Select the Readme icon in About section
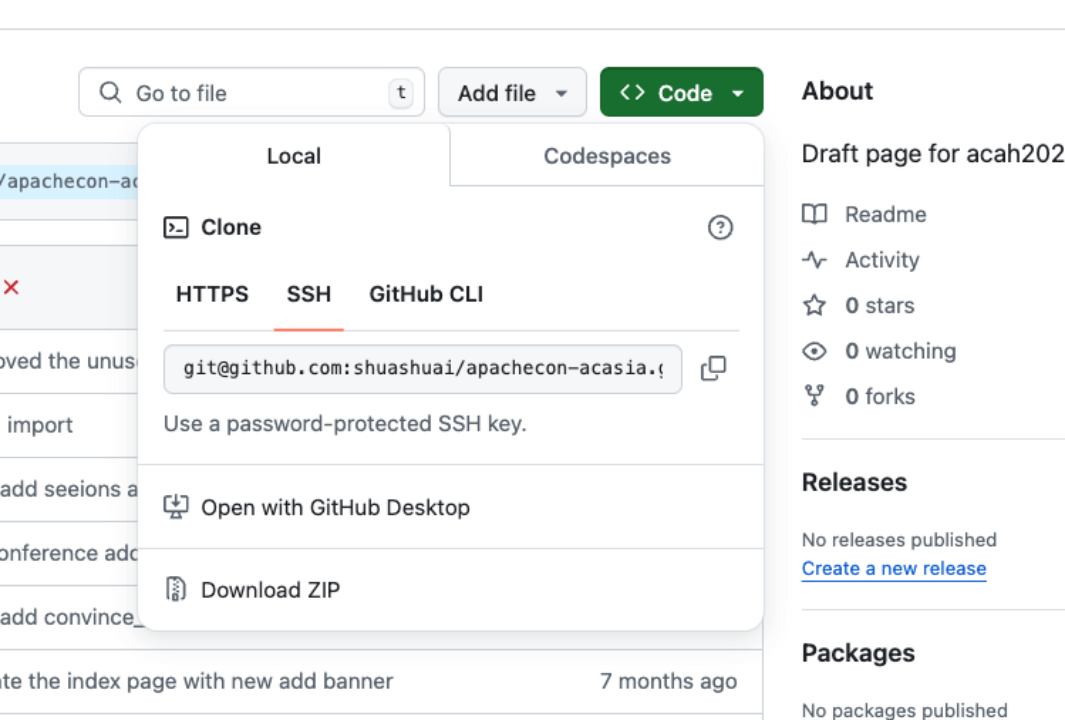Image resolution: width=1065 pixels, height=720 pixels. point(813,214)
